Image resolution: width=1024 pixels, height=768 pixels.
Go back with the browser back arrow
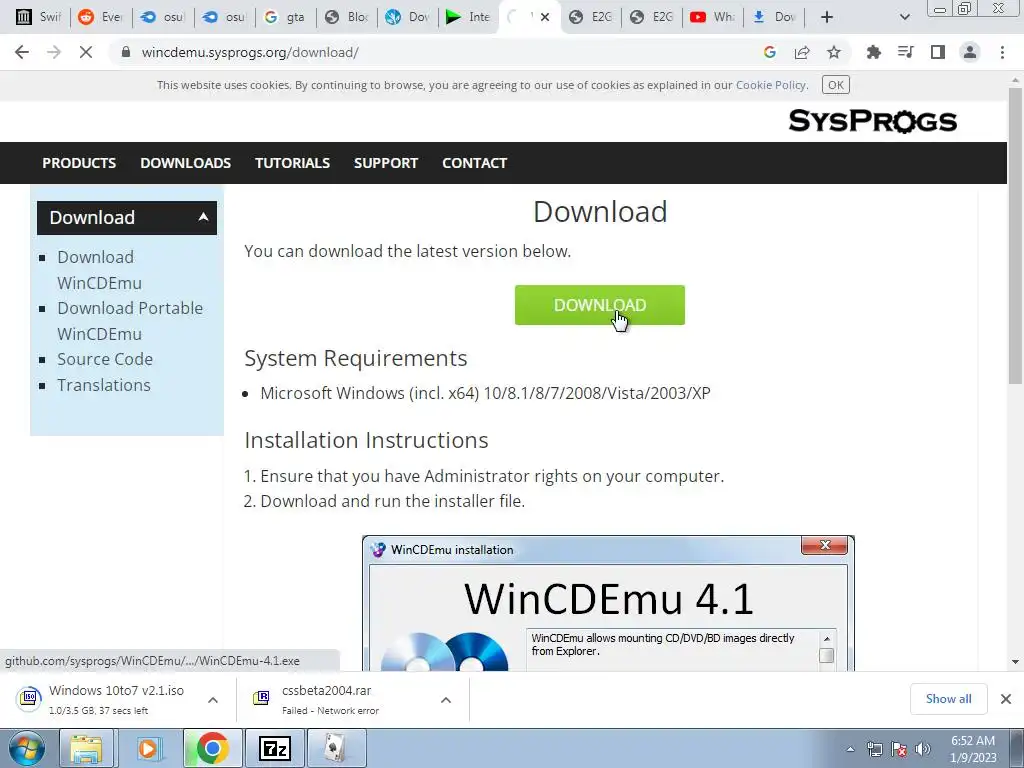click(x=22, y=52)
